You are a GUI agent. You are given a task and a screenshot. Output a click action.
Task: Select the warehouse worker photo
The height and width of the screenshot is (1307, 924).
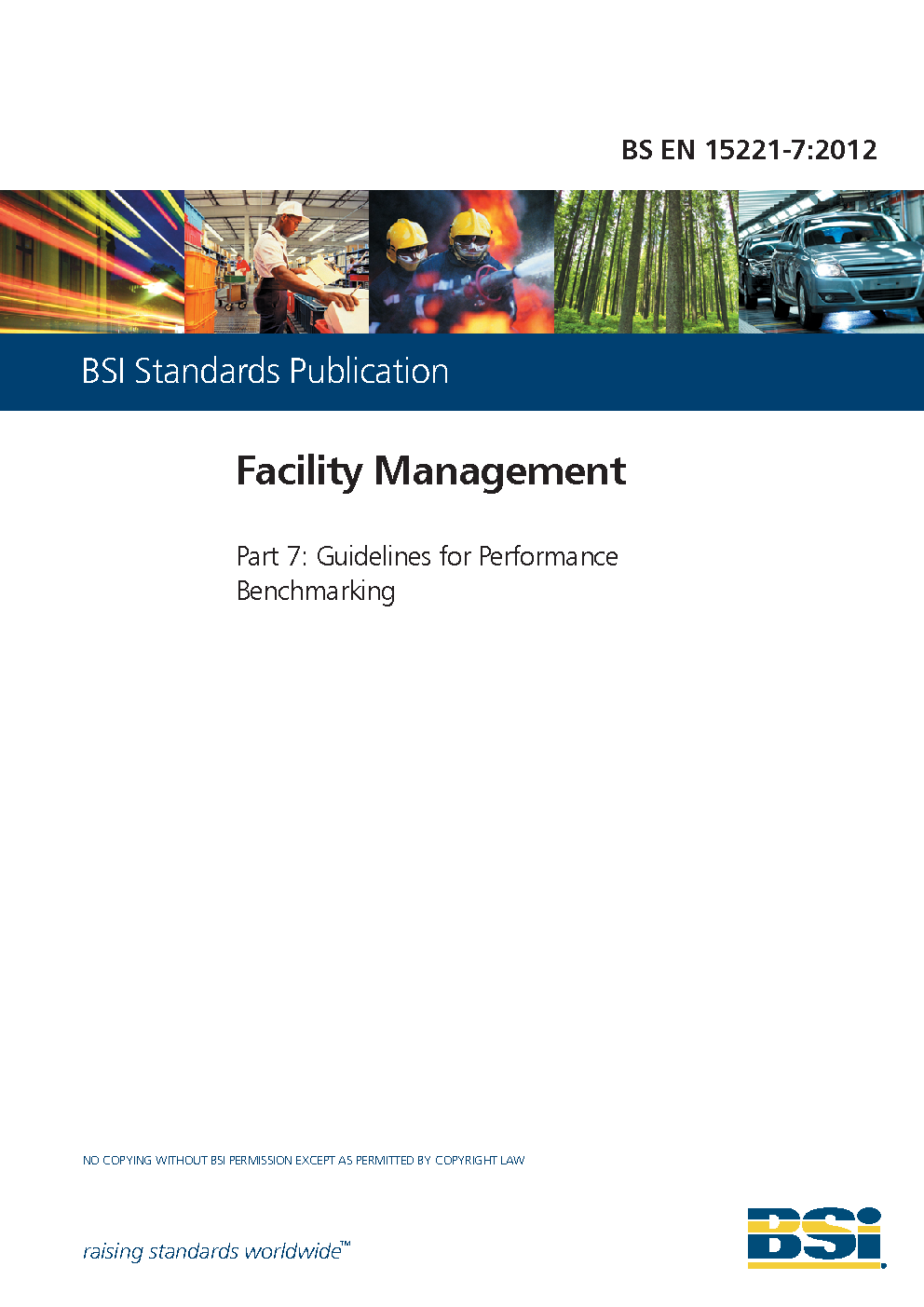coord(277,262)
